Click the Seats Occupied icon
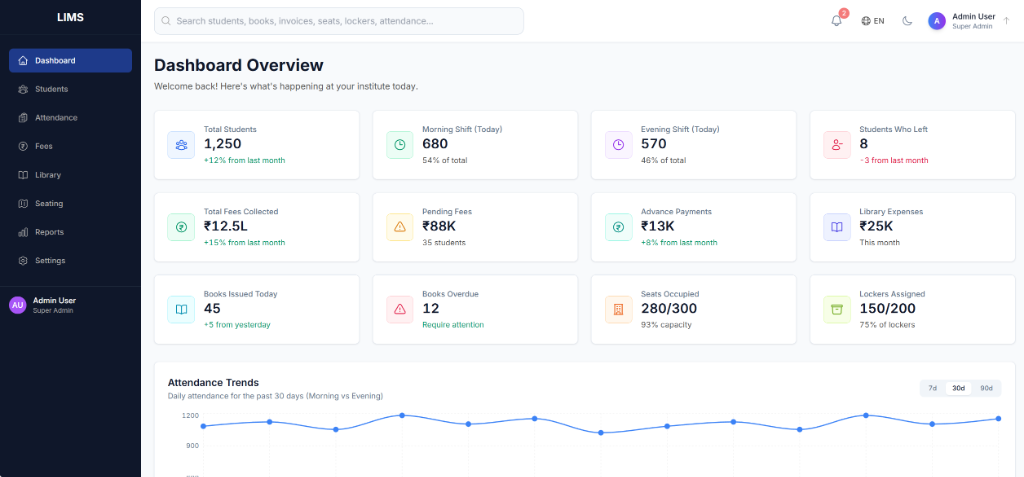The height and width of the screenshot is (477, 1024). pos(618,309)
